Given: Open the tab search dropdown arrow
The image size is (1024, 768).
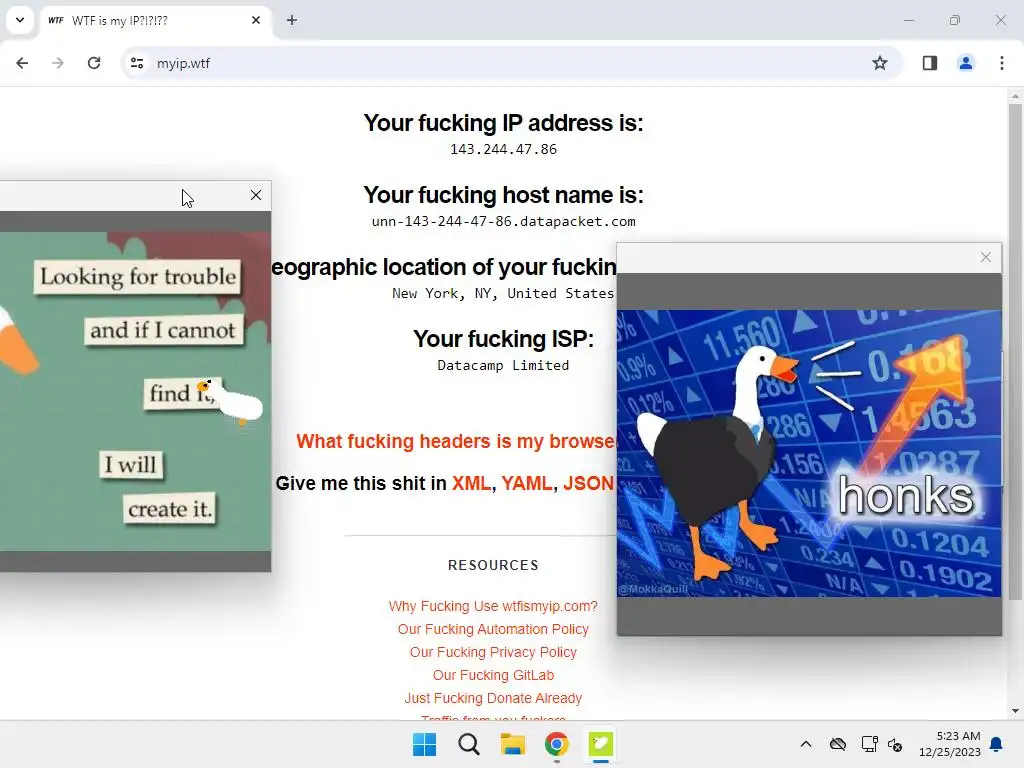Looking at the screenshot, I should [20, 20].
